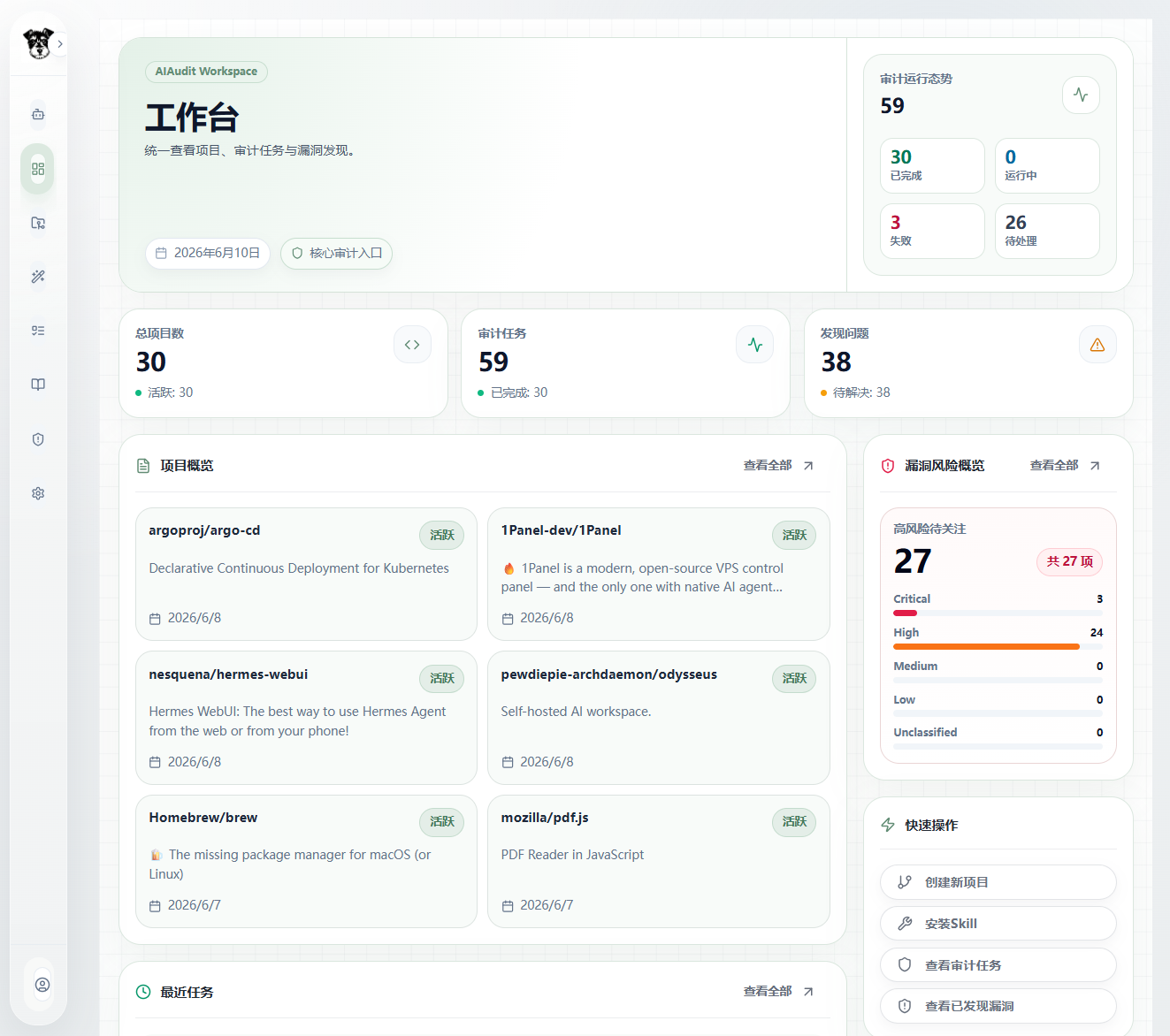This screenshot has height=1036, width=1170.
Task: Click 活跃 badge on mozilla/pdf.js card
Action: (x=794, y=821)
